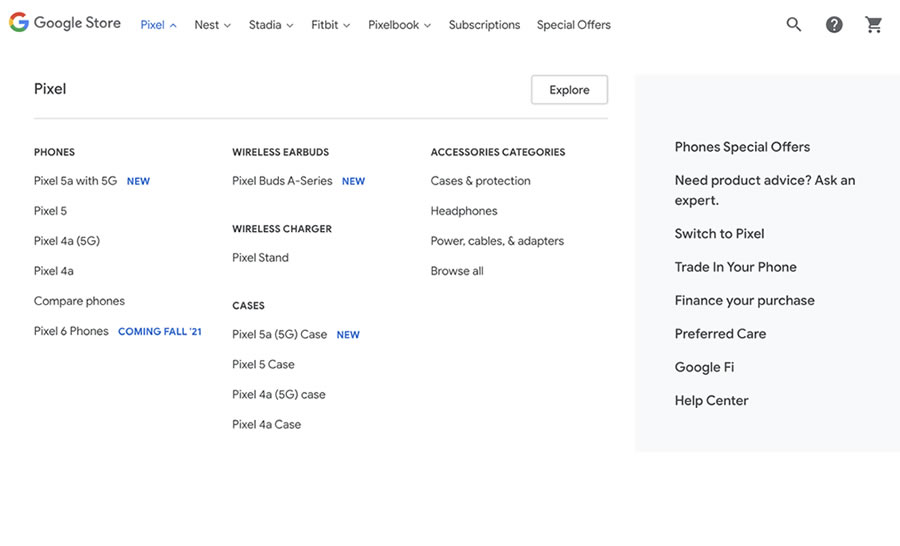Select Pixel 5a with 5G phone link
The height and width of the screenshot is (546, 900).
[x=75, y=181]
